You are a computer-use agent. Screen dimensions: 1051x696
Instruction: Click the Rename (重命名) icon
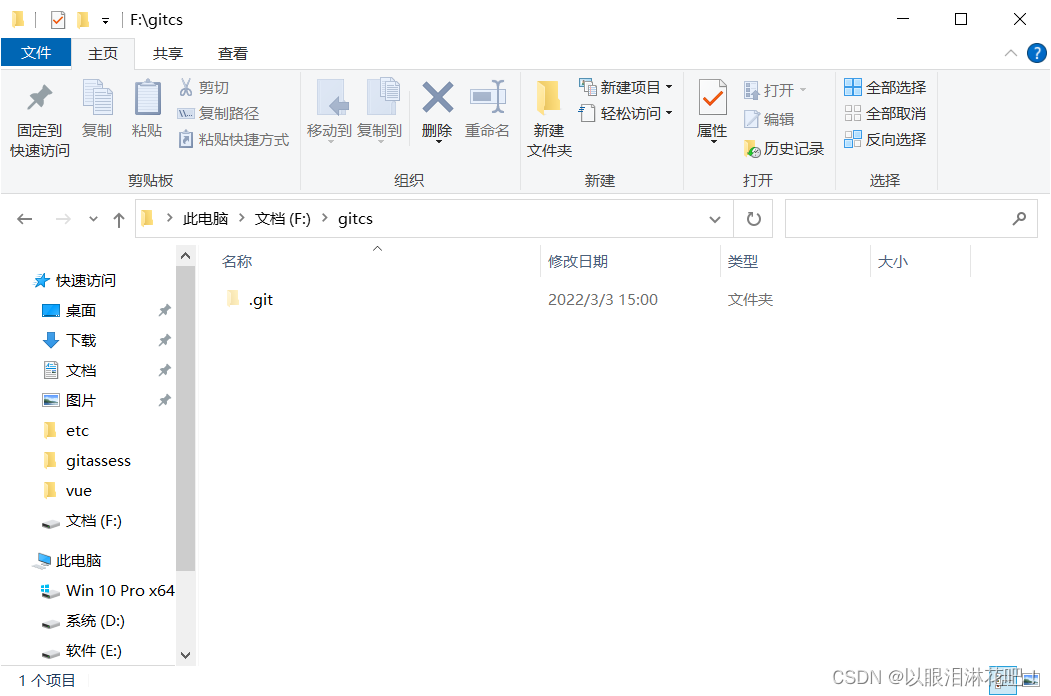(x=487, y=98)
